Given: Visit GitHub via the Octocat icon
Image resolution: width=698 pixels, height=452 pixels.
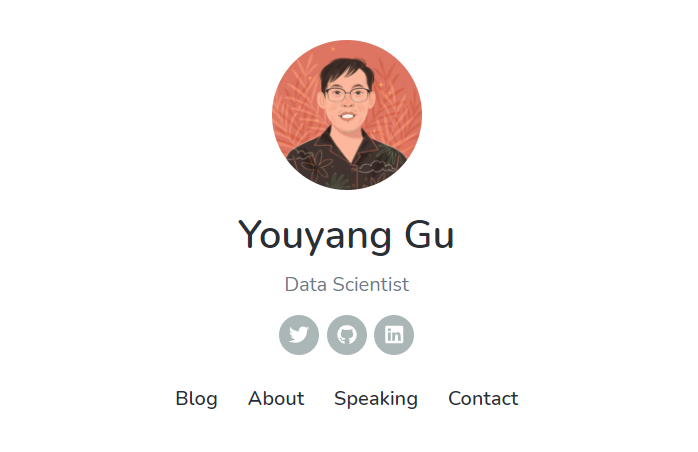Looking at the screenshot, I should pos(347,335).
